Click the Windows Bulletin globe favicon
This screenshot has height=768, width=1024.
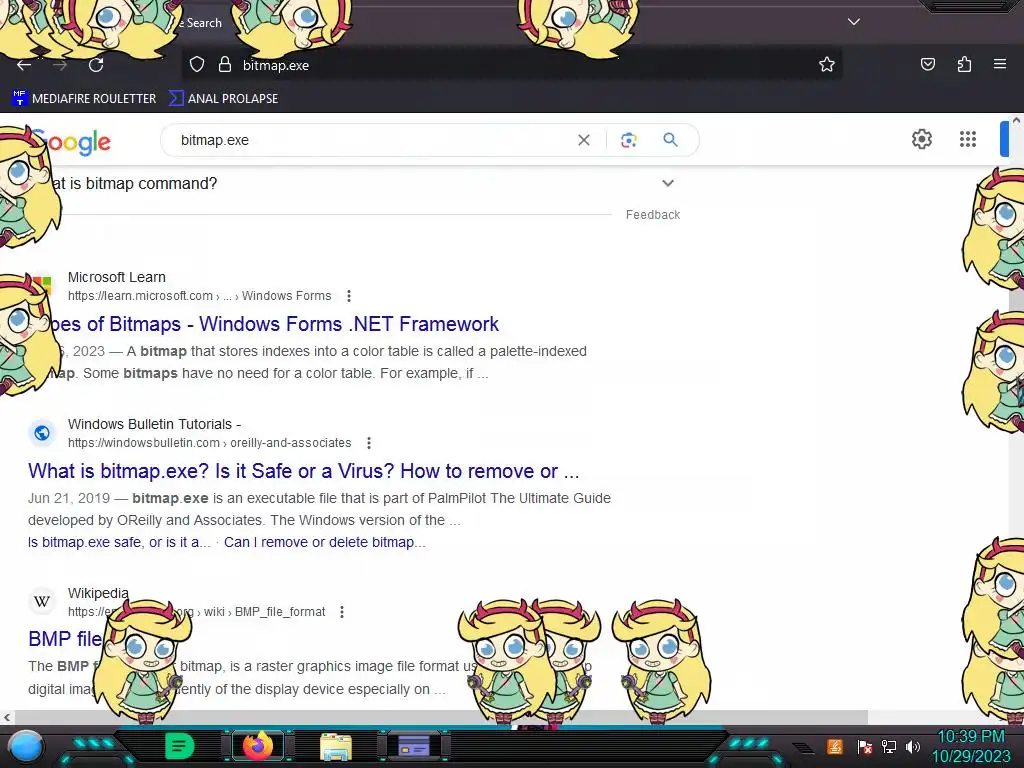coord(42,433)
